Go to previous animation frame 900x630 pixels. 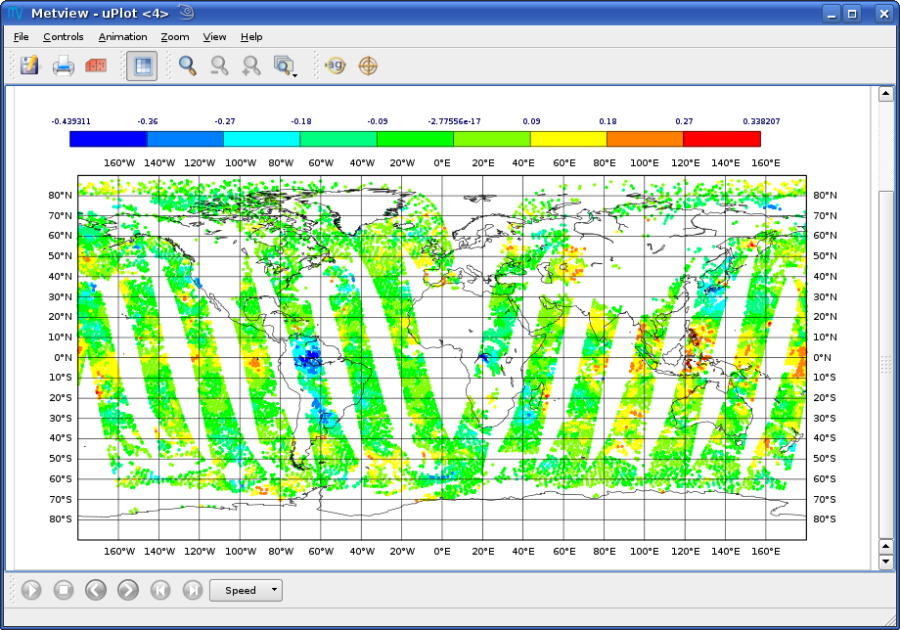[x=96, y=590]
